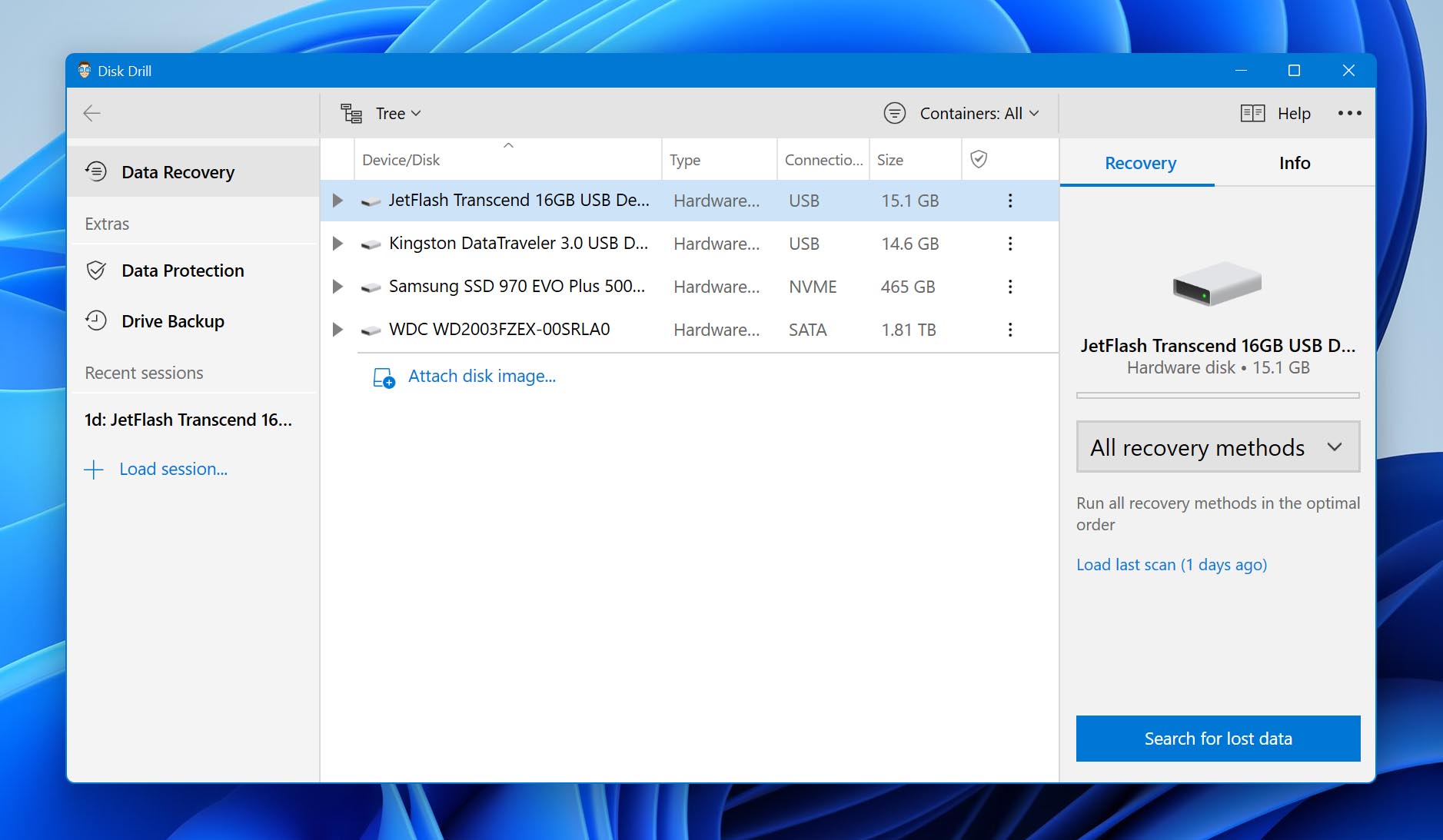This screenshot has width=1443, height=840.
Task: Click the Disk Drill app icon in title bar
Action: click(85, 71)
